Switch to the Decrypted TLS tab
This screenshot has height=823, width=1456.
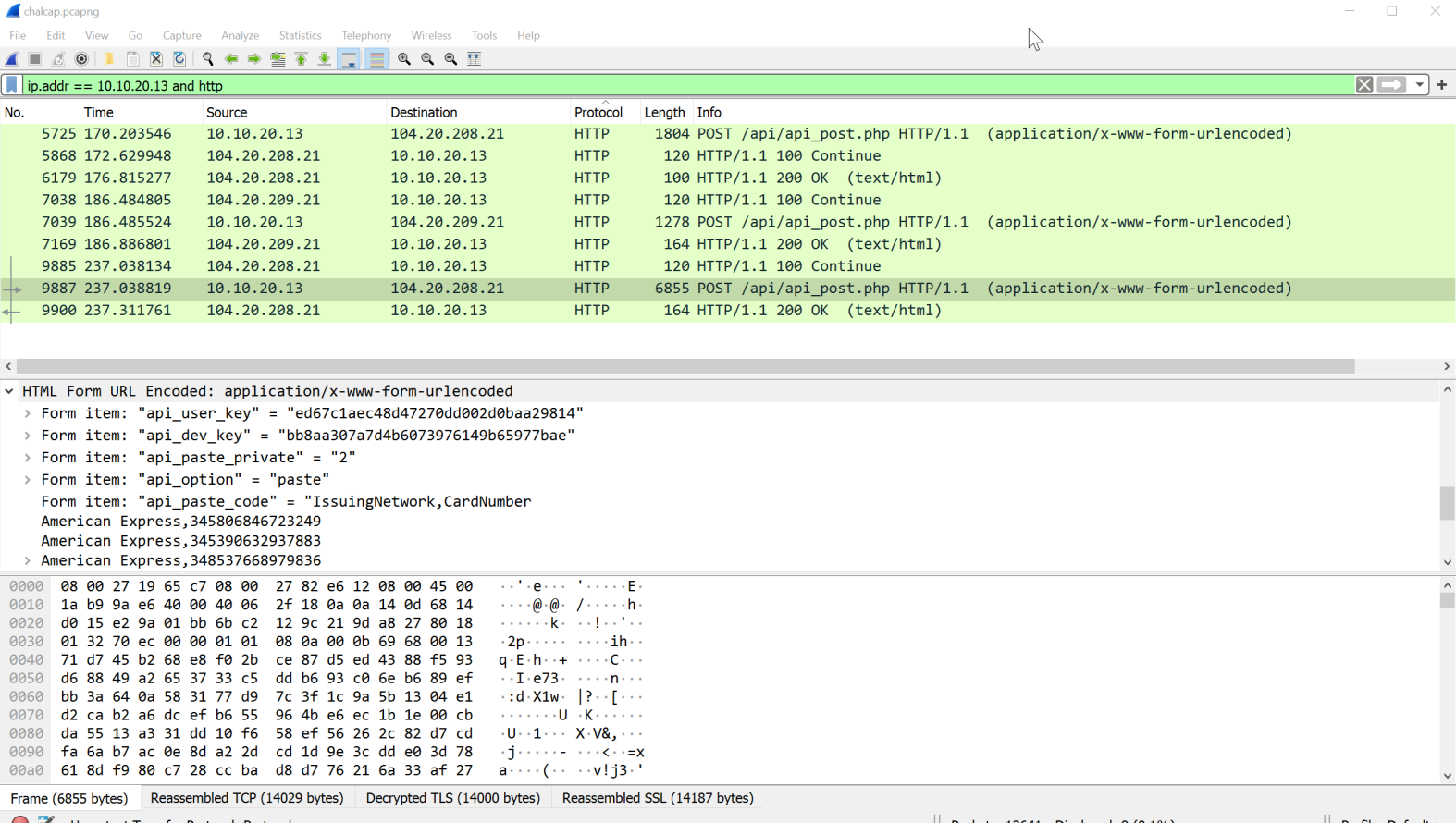pos(452,798)
